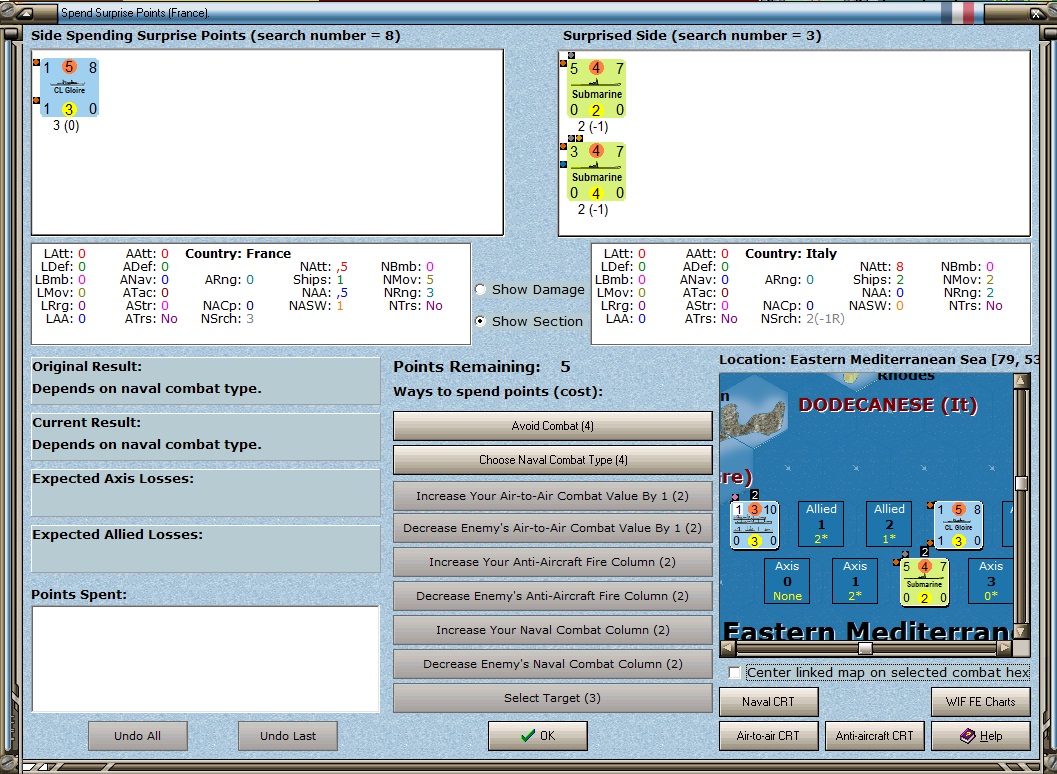The height and width of the screenshot is (774, 1057).
Task: Click Decrease Enemy's Anti-Aircraft Fire Column
Action: [x=553, y=596]
